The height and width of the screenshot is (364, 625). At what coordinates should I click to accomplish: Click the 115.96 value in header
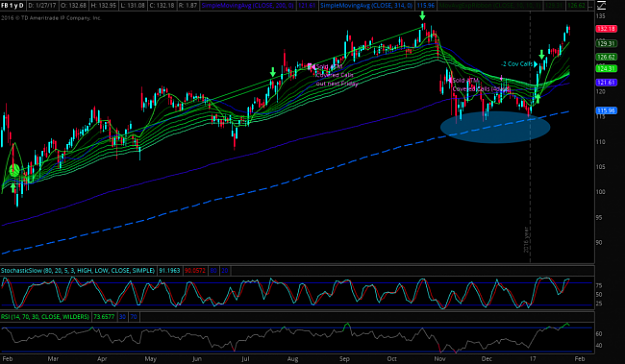[x=425, y=6]
